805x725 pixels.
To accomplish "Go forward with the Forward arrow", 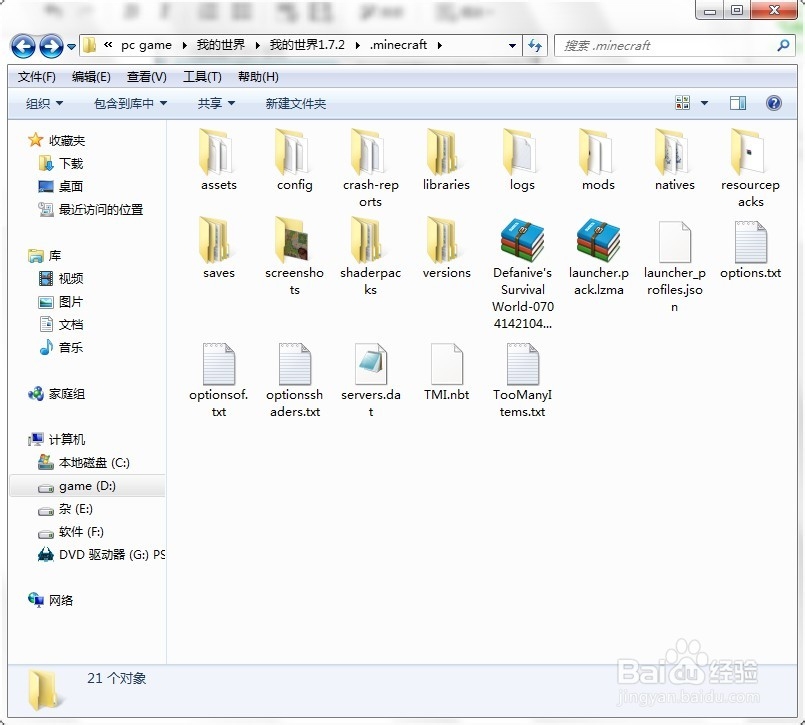I will pyautogui.click(x=51, y=47).
